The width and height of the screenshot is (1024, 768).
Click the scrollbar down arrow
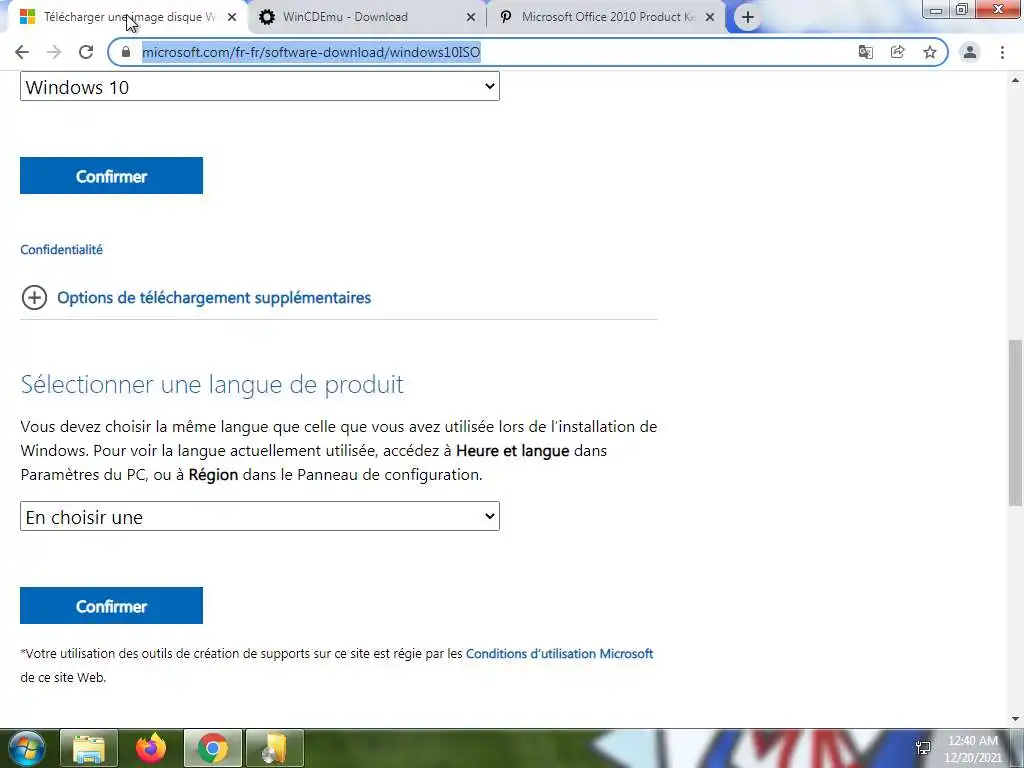pyautogui.click(x=1015, y=718)
